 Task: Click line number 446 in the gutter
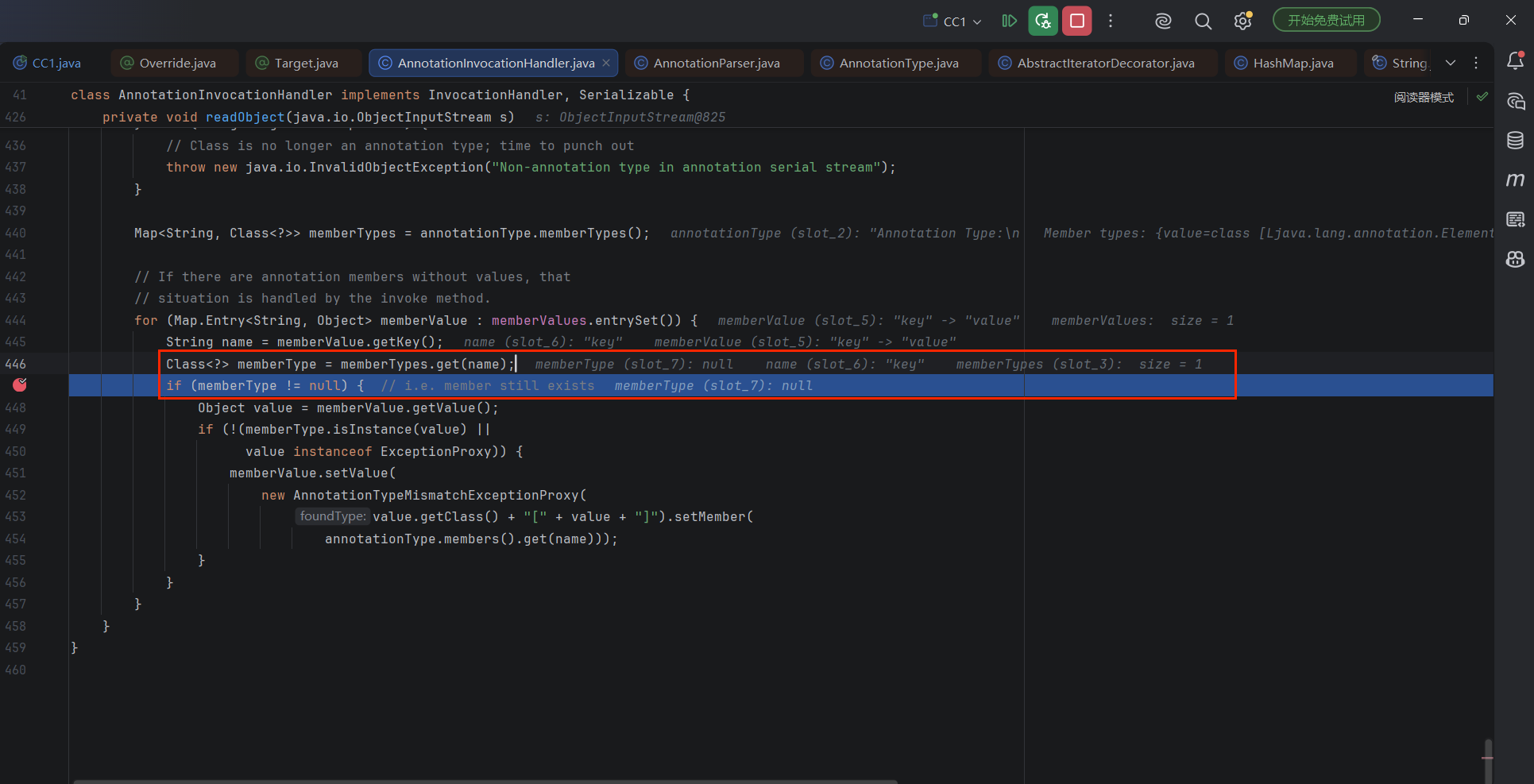click(x=16, y=364)
